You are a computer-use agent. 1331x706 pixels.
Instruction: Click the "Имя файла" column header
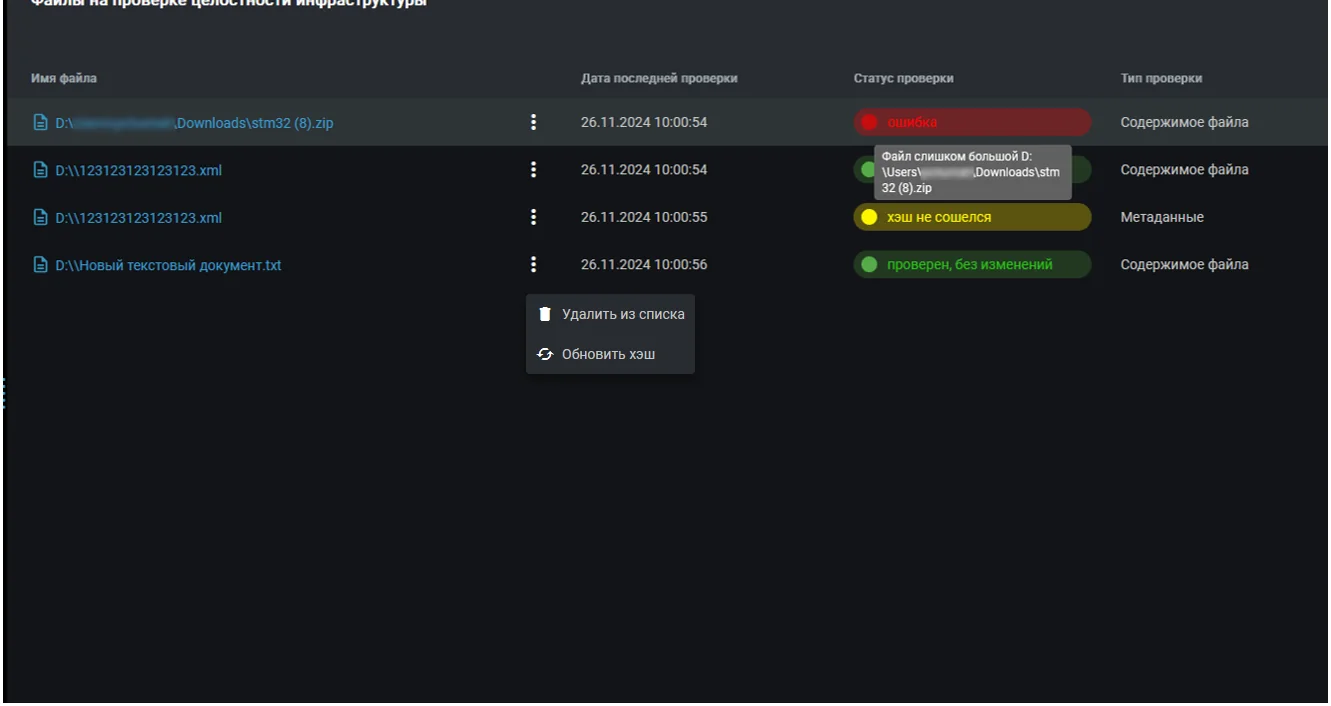coord(64,78)
